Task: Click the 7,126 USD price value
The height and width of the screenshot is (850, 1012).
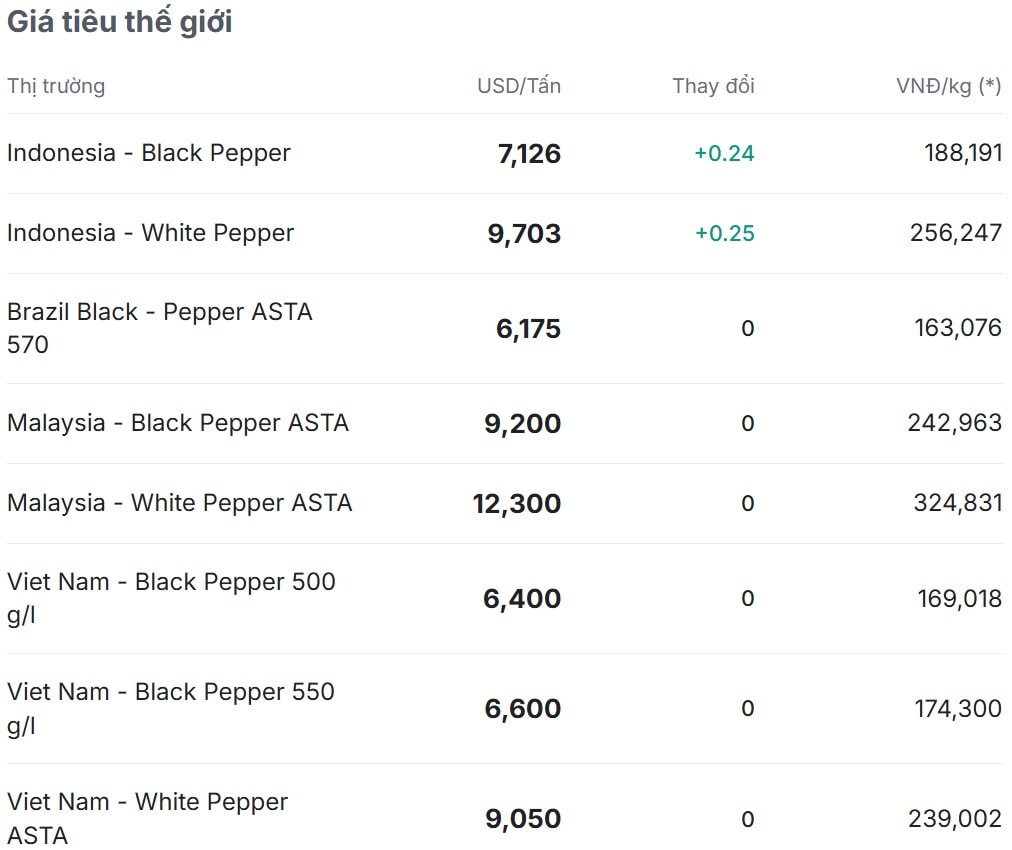Action: click(x=529, y=154)
